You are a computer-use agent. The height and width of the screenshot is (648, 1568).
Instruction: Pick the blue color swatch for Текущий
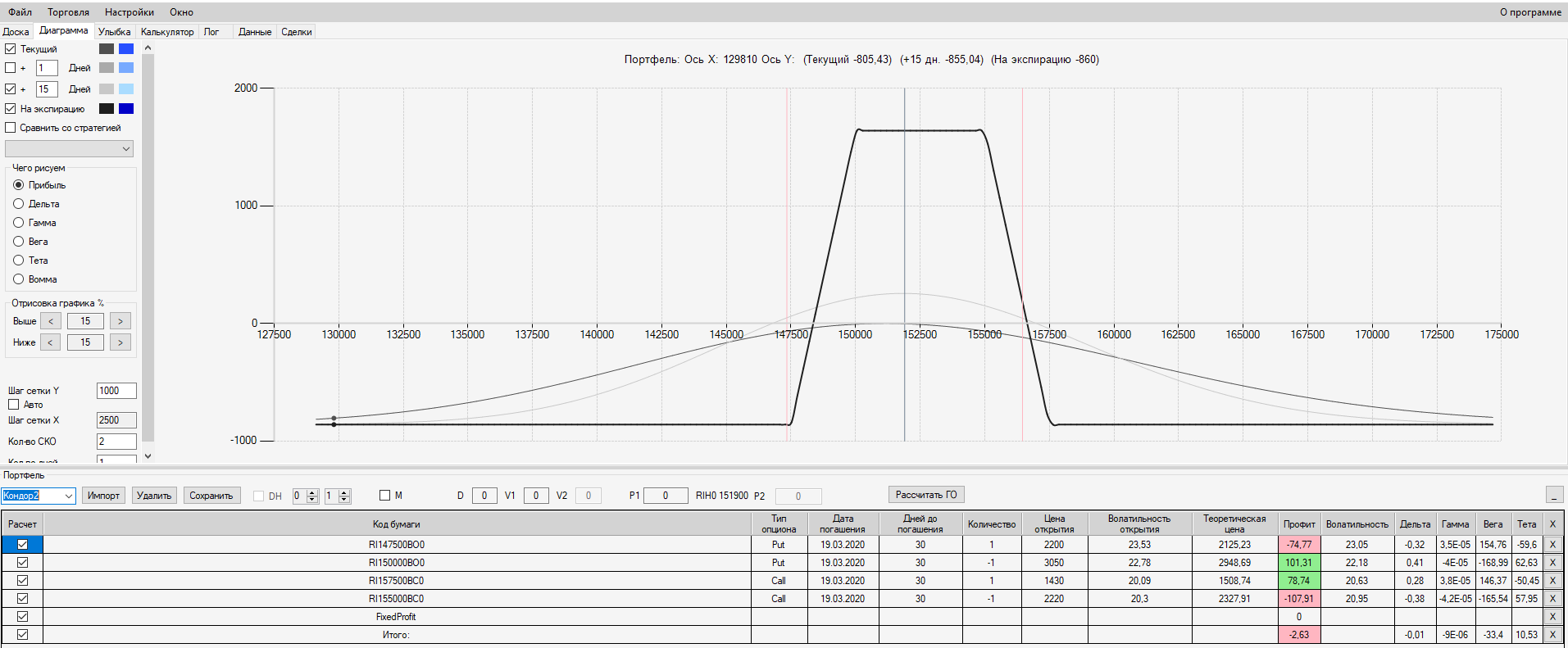point(126,49)
